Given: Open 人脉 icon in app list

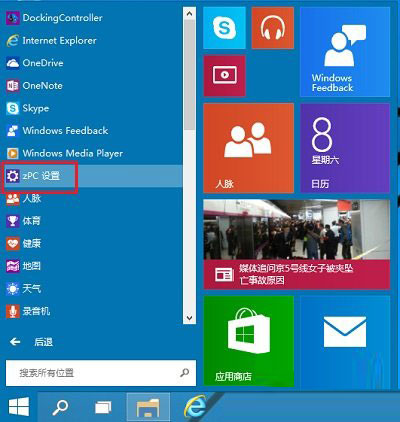Looking at the screenshot, I should point(13,199).
